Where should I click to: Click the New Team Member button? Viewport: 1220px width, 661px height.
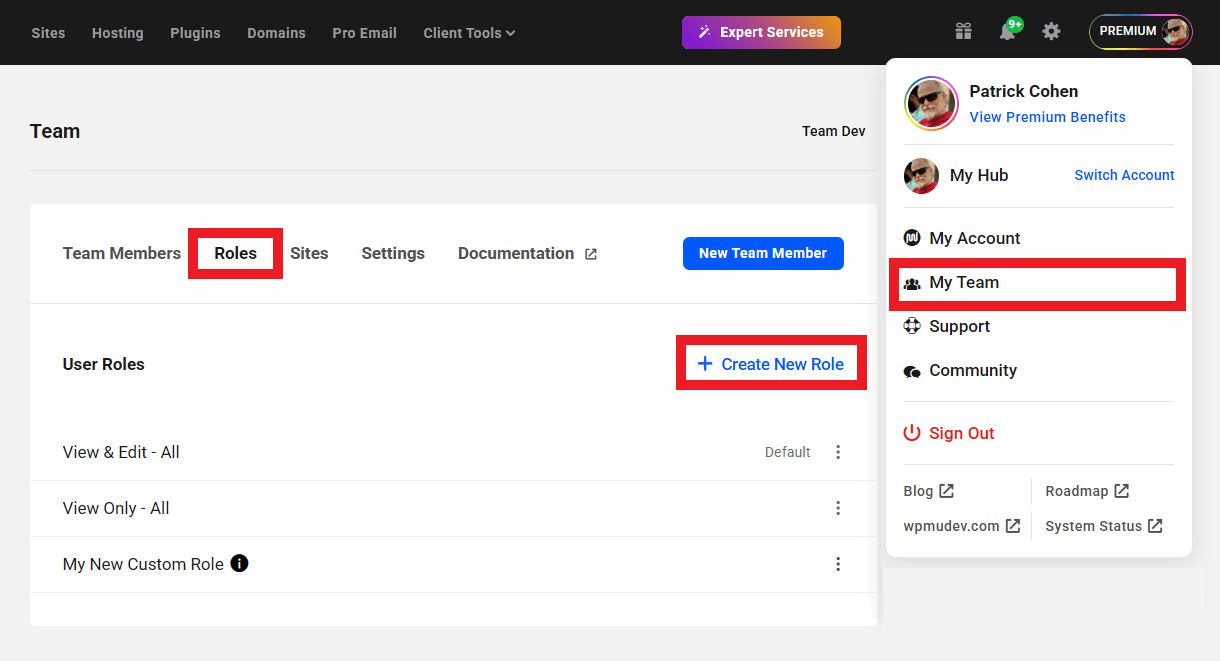tap(763, 253)
